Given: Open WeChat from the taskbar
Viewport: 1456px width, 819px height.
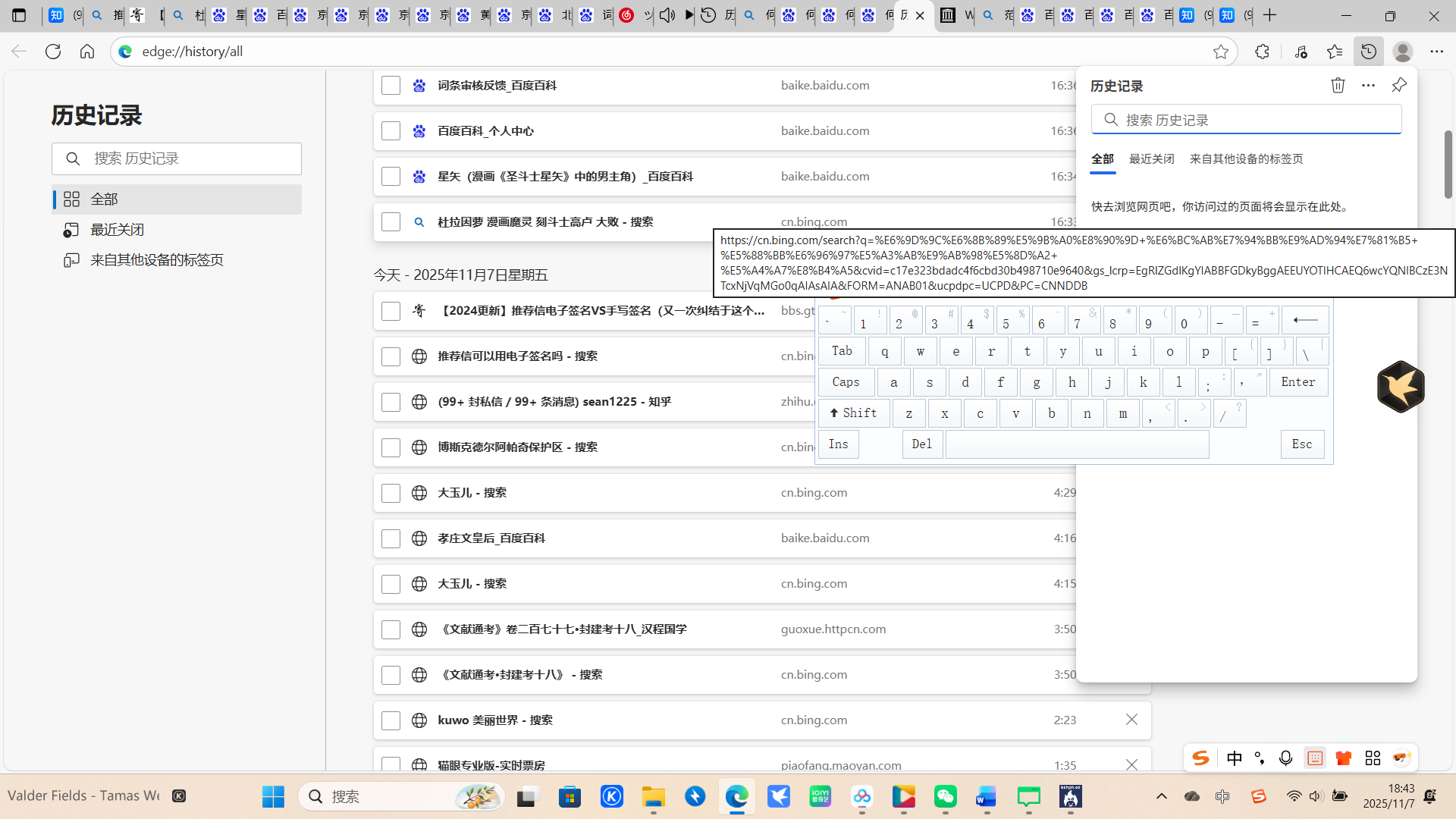Looking at the screenshot, I should (x=945, y=796).
